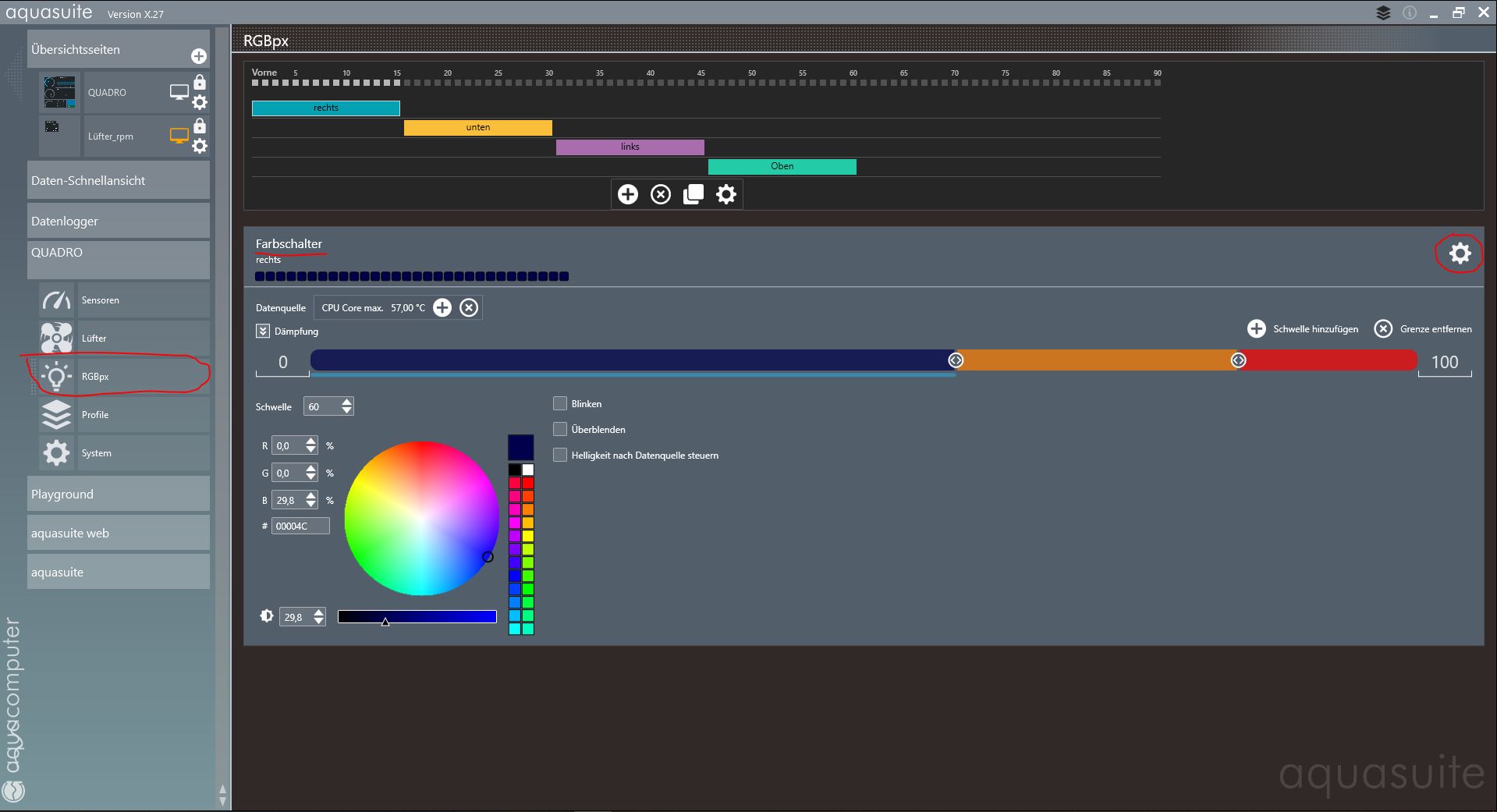Select the links controller bar in timeline

(x=630, y=147)
